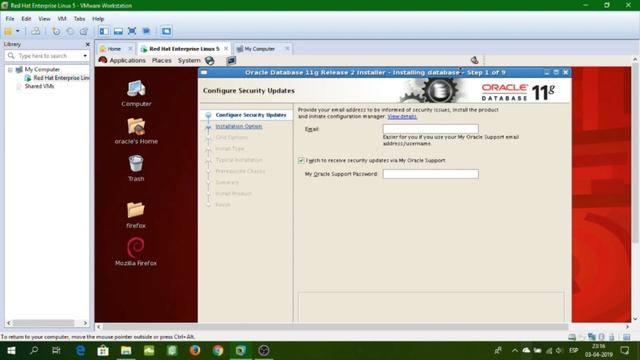Click the VM view horizontal scrollbar
Viewport: 640px width, 360px height.
coord(335,327)
